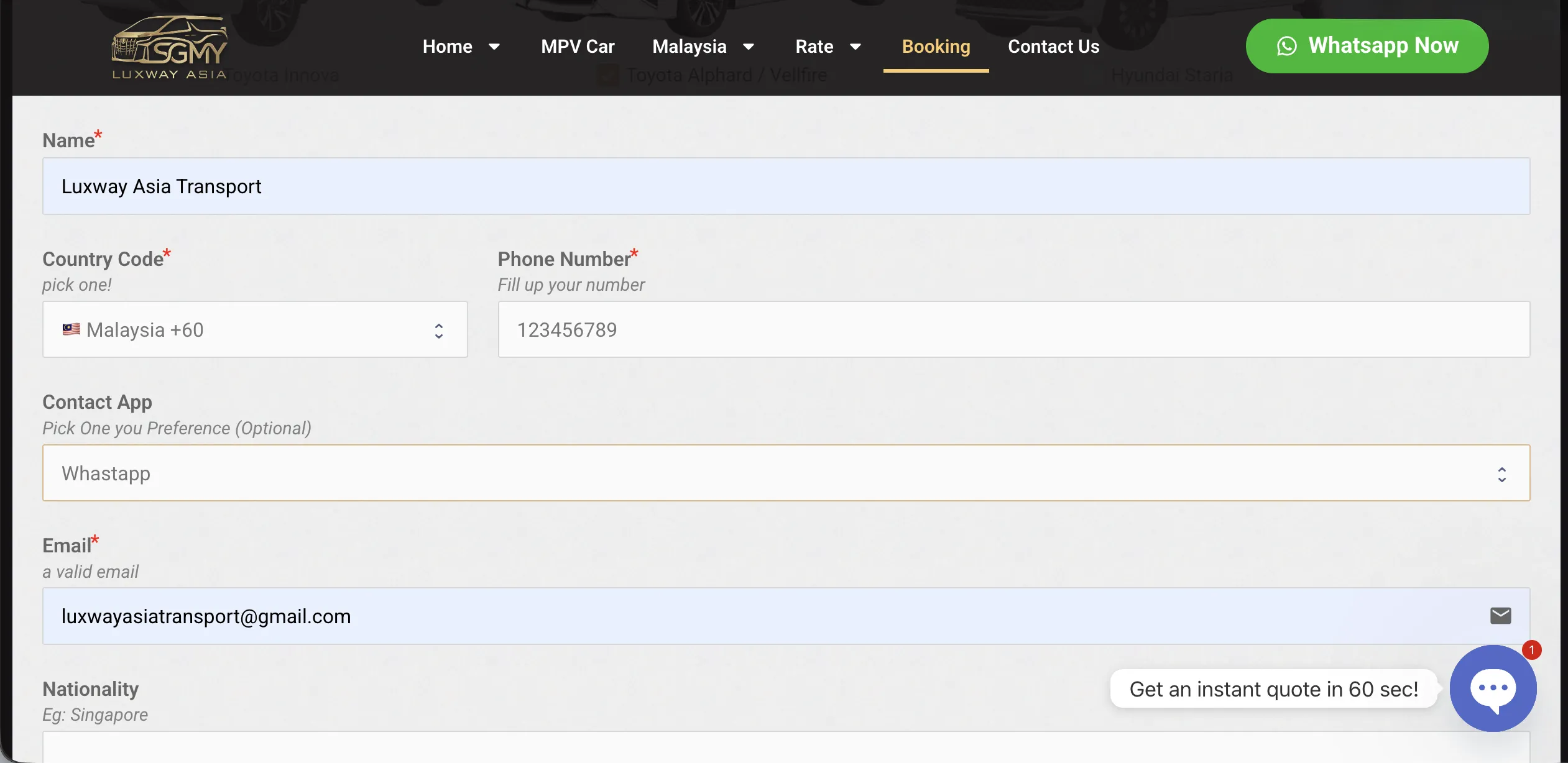The height and width of the screenshot is (763, 1568).
Task: Focus the Email input field
Action: point(786,616)
